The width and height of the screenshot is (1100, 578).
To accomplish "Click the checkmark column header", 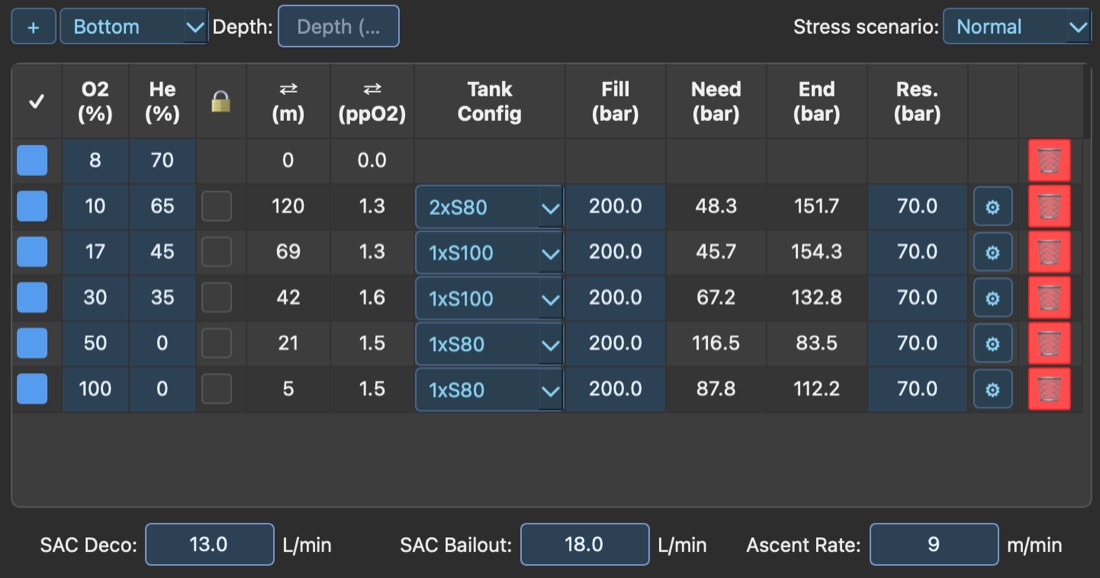I will click(36, 102).
